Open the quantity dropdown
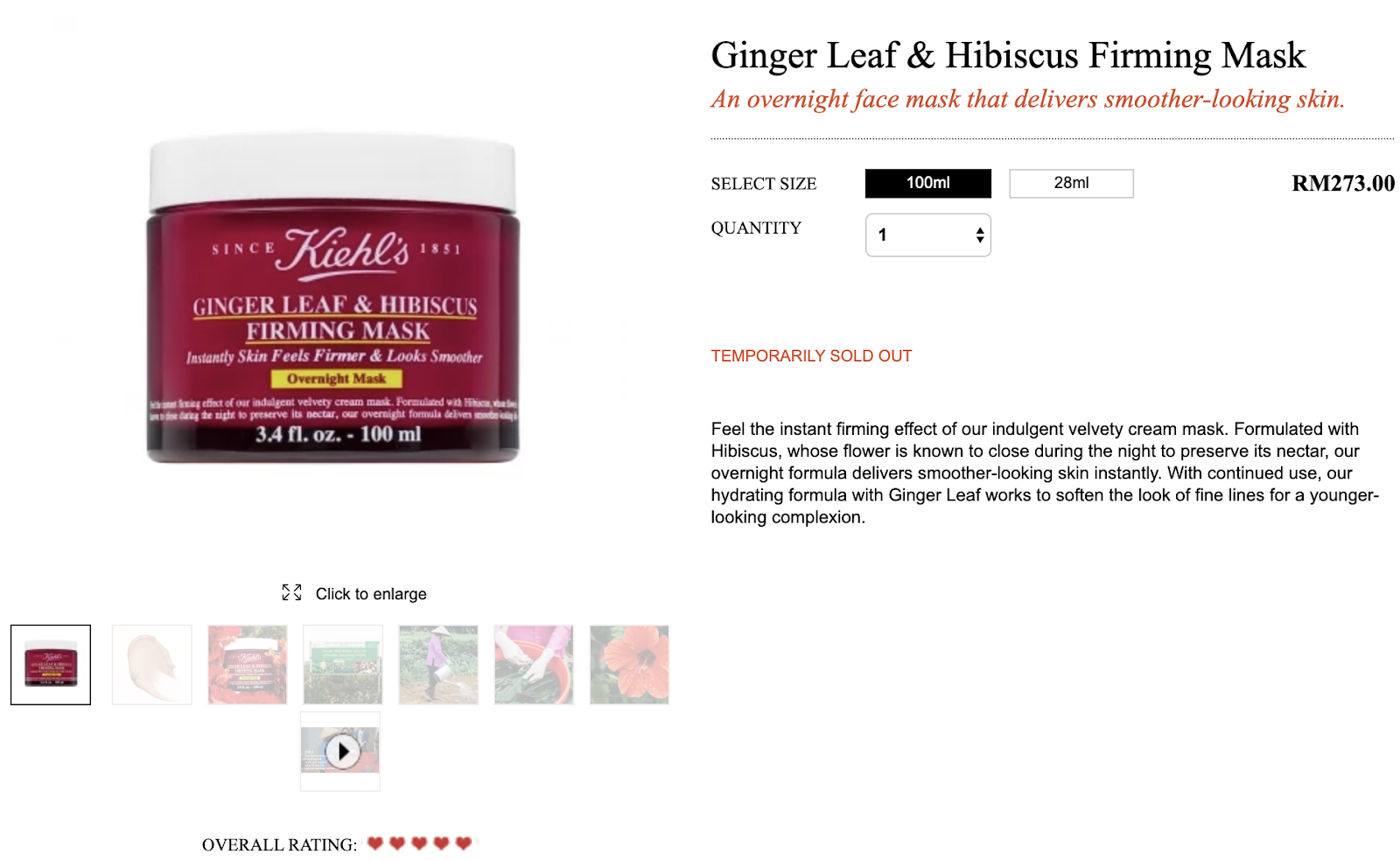Image resolution: width=1400 pixels, height=861 pixels. pyautogui.click(x=928, y=235)
